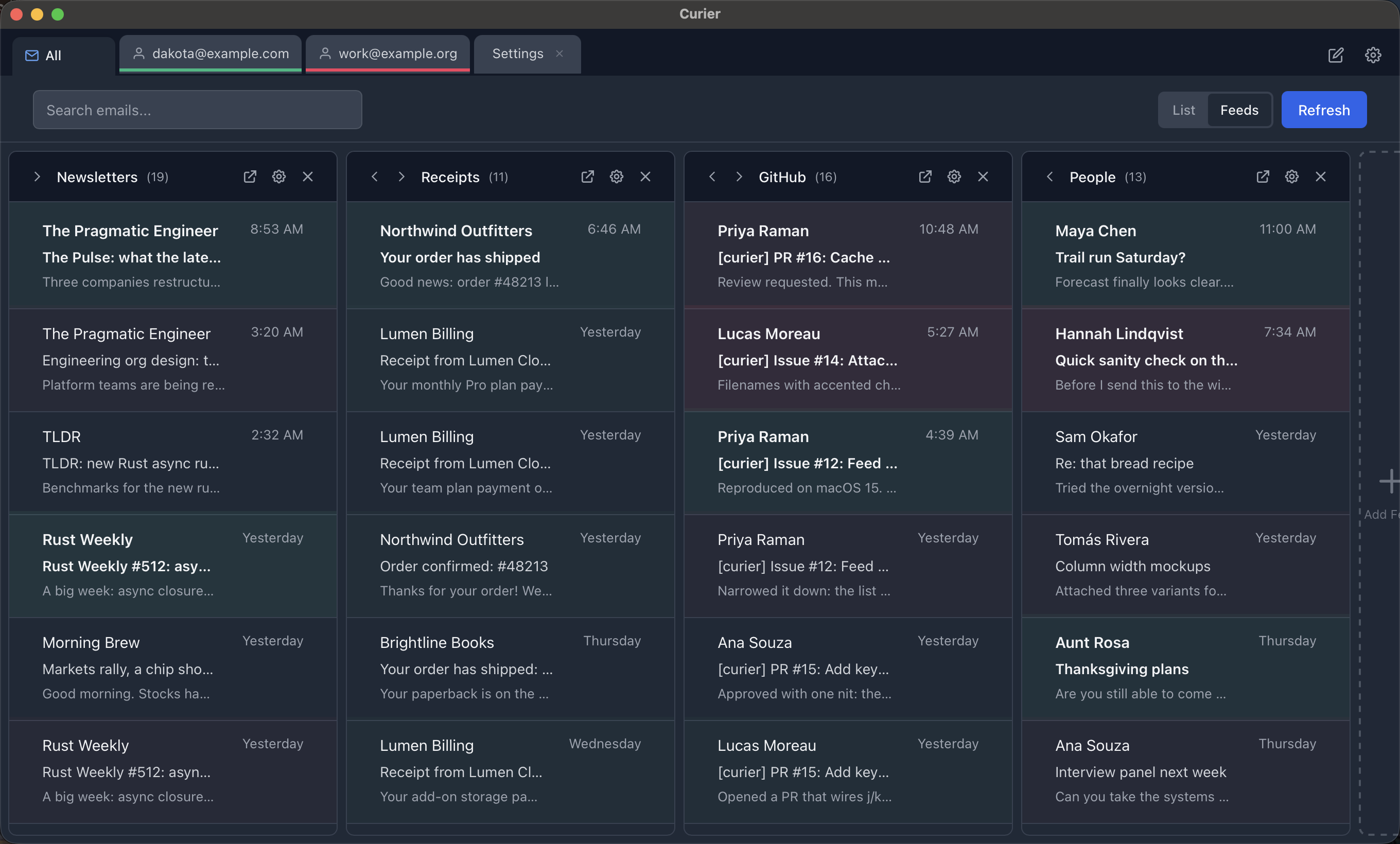Switch to List view
Screen dimensions: 1400x844
1183,110
